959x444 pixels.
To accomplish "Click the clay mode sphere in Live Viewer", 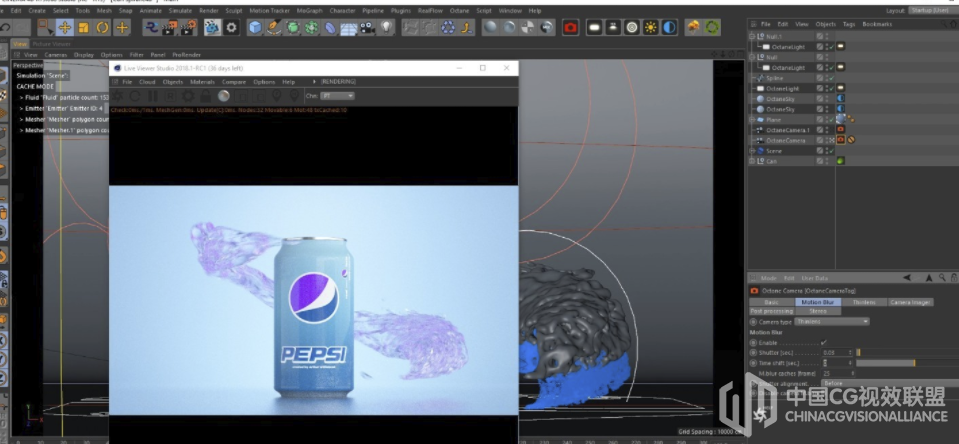I will pyautogui.click(x=224, y=96).
